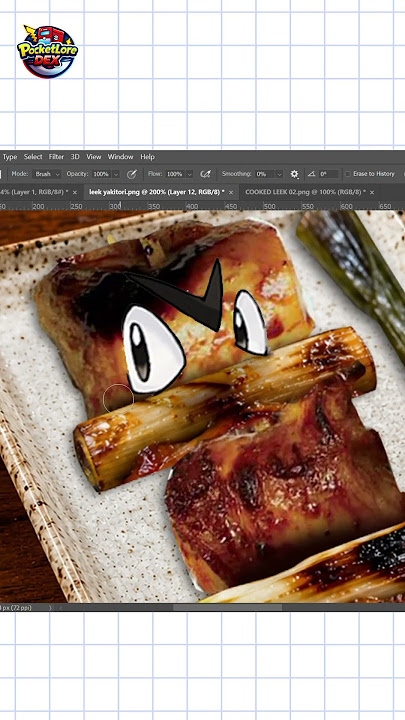Switch to the Layer 1, RGB/8# document tab
Screen dimensions: 405x720
(34, 192)
